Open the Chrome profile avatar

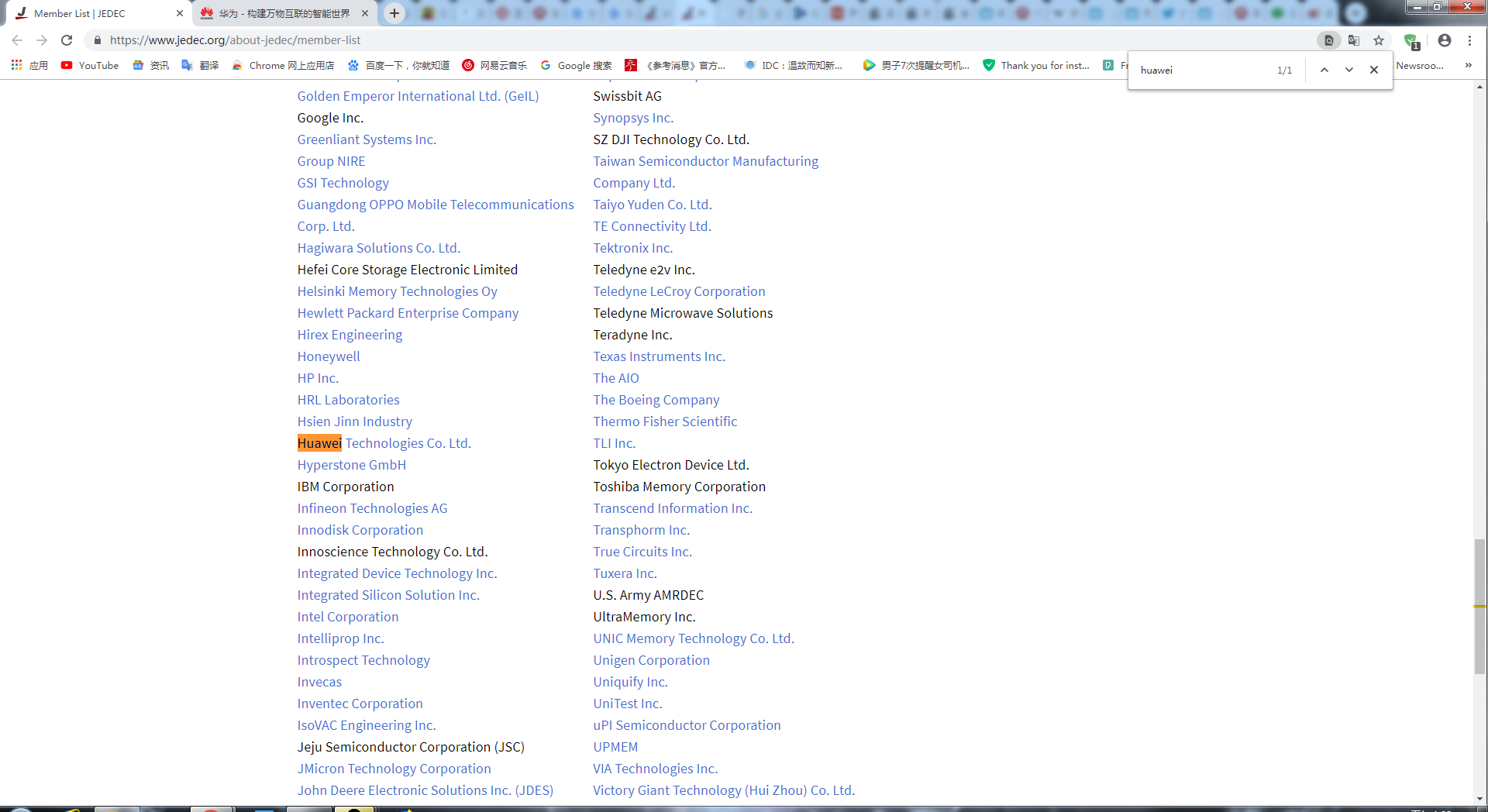pyautogui.click(x=1444, y=40)
